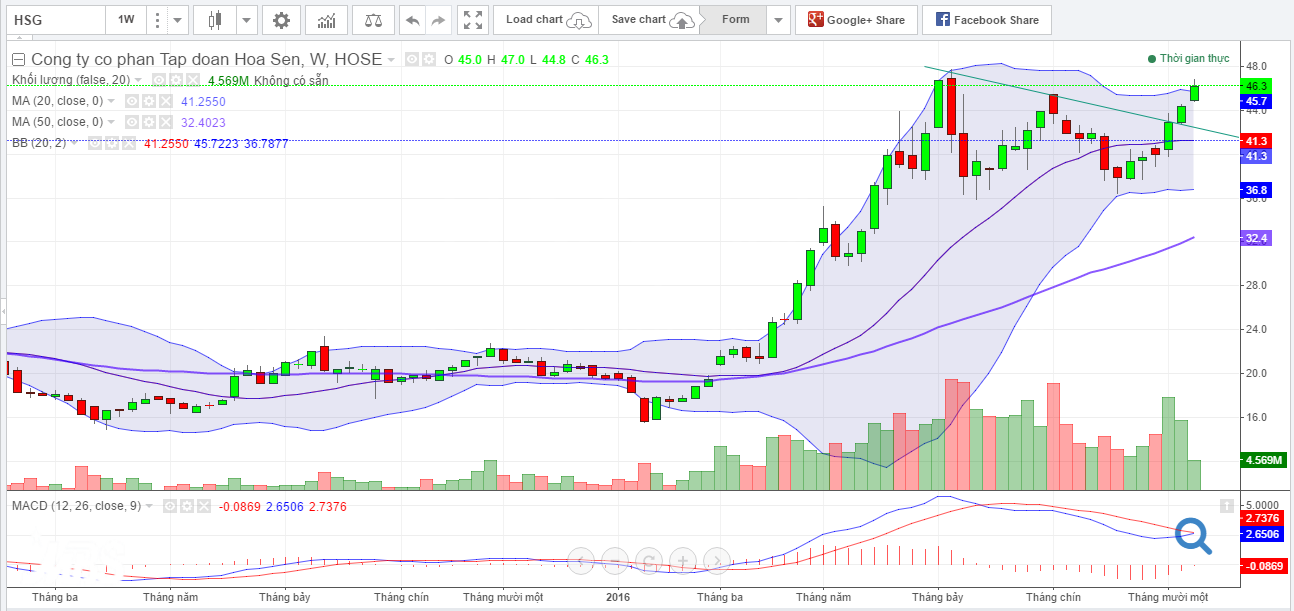The image size is (1294, 611).
Task: Click the 36.8 lower band price label
Action: pyautogui.click(x=1256, y=190)
